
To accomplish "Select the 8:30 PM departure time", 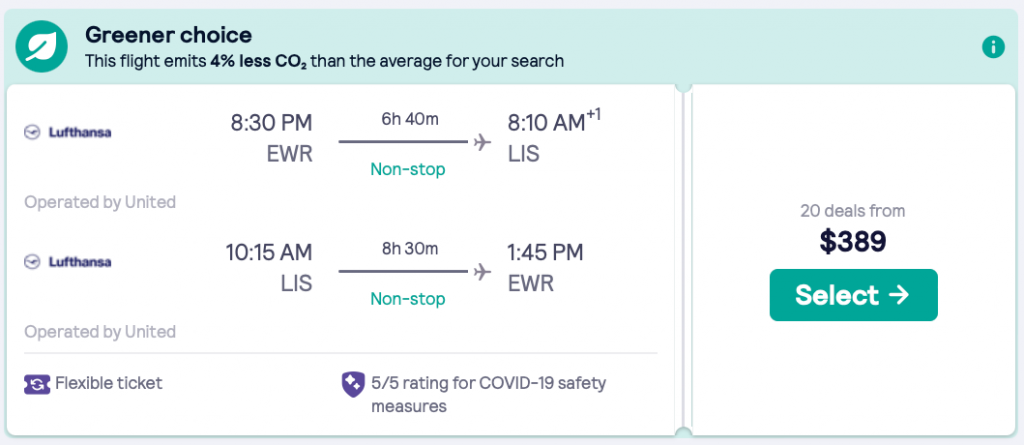I will 271,123.
